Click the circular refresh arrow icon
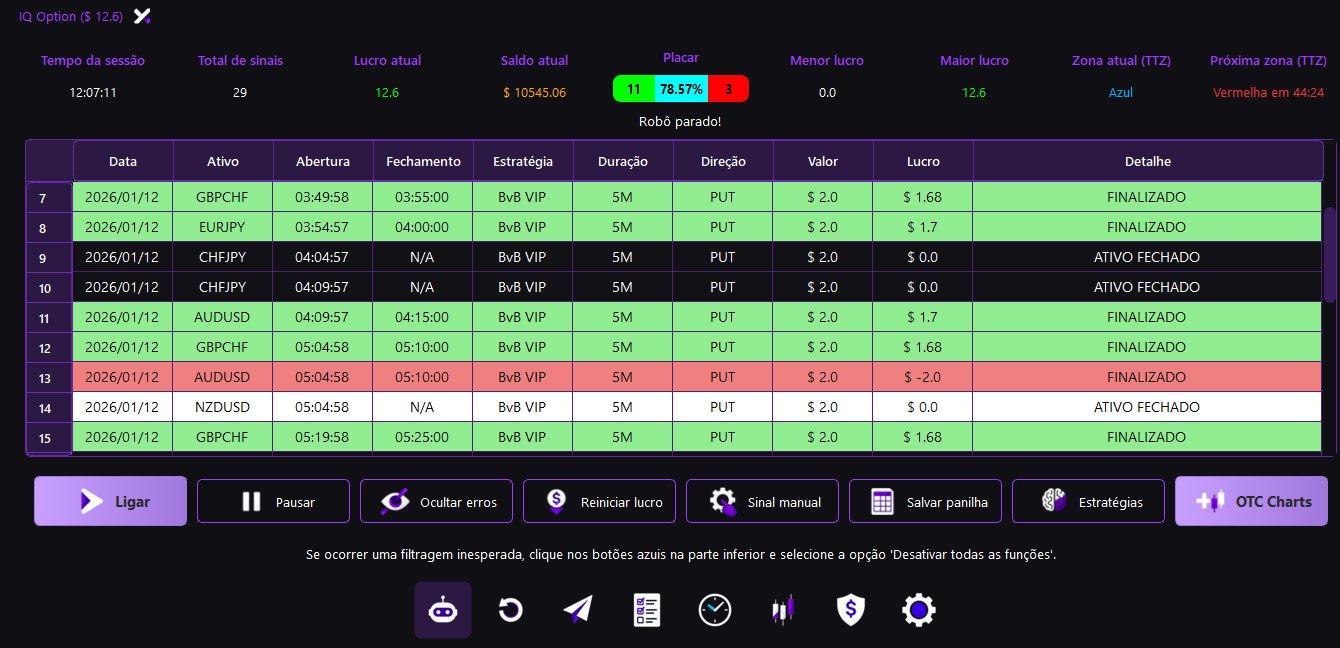This screenshot has height=648, width=1340. 511,609
